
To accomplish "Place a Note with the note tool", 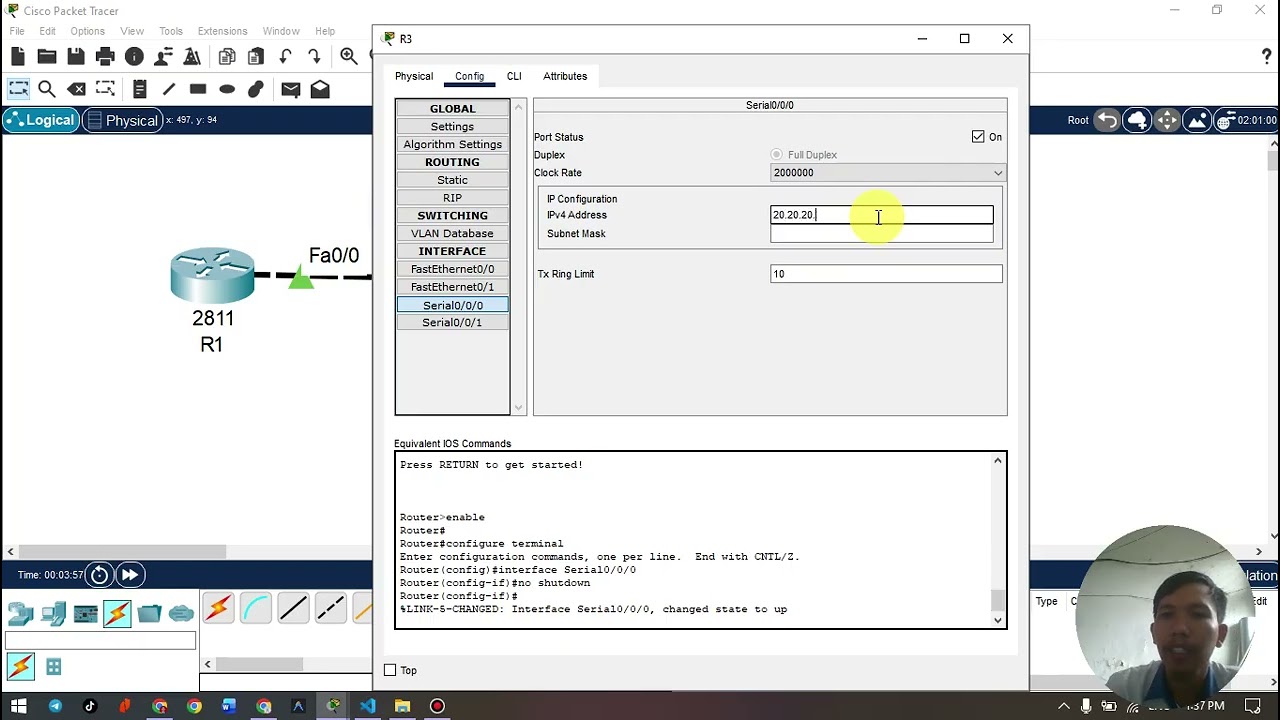I will tap(139, 89).
